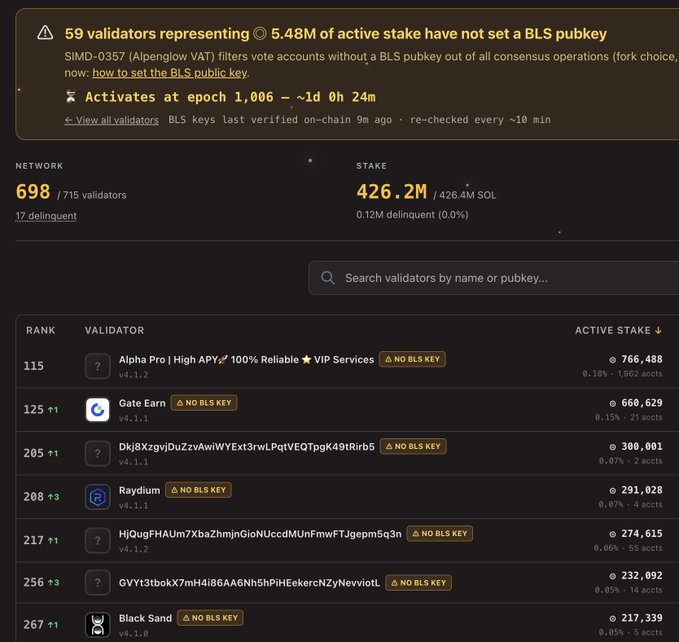Click the Black Sand validator logo
The width and height of the screenshot is (679, 642).
coord(97,625)
